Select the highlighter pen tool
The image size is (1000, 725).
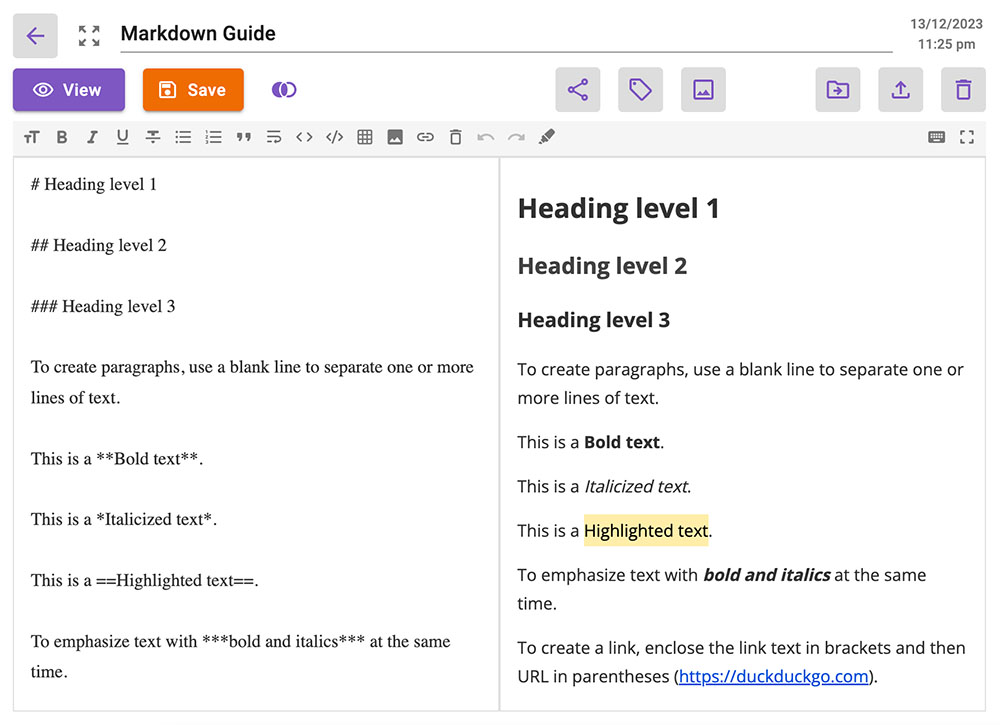[547, 137]
